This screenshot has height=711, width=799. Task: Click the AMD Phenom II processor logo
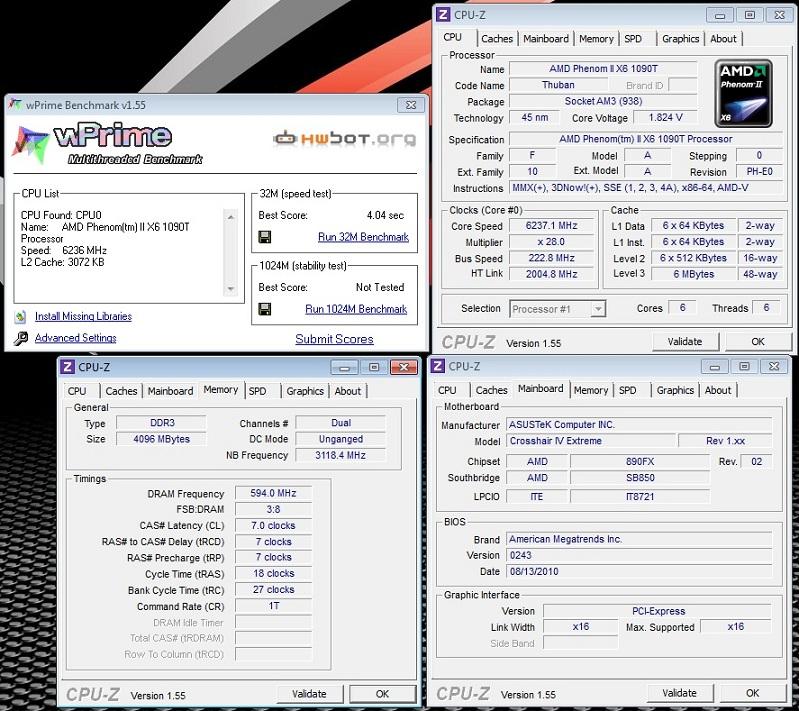[x=743, y=93]
